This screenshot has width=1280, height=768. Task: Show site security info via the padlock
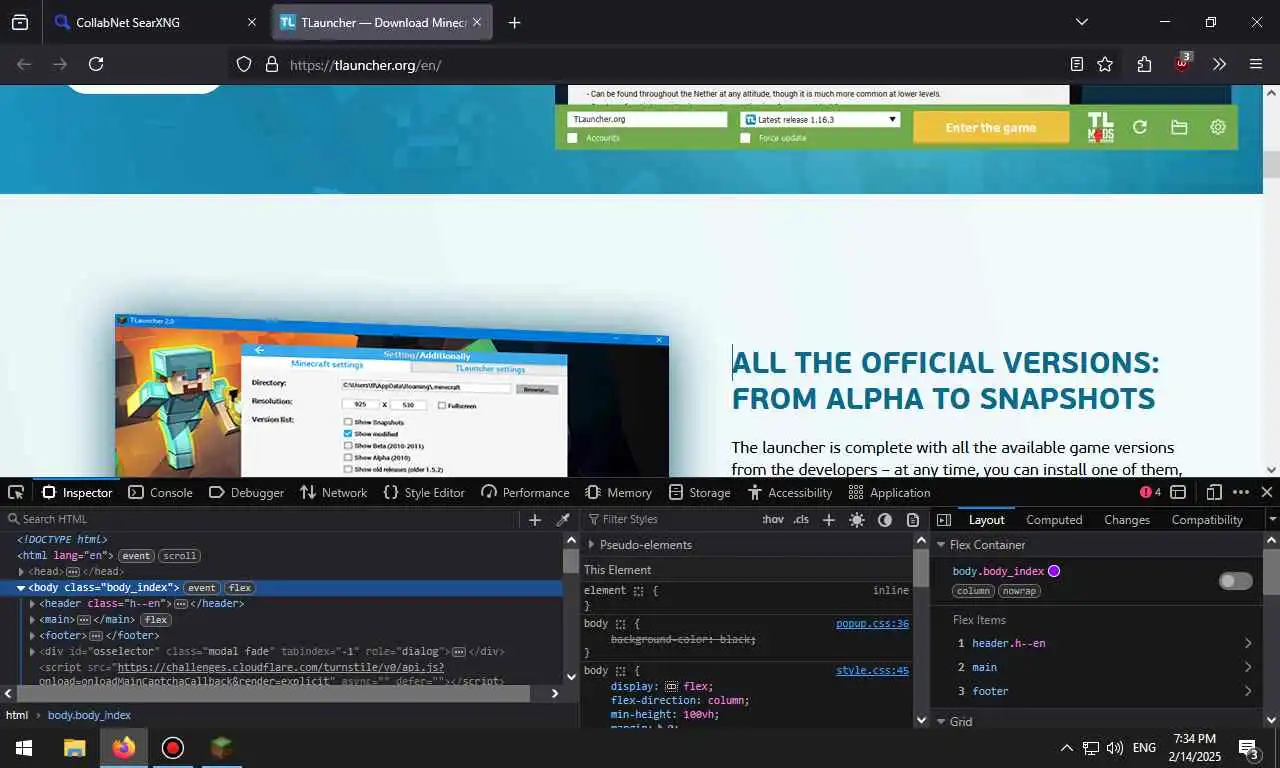point(271,64)
